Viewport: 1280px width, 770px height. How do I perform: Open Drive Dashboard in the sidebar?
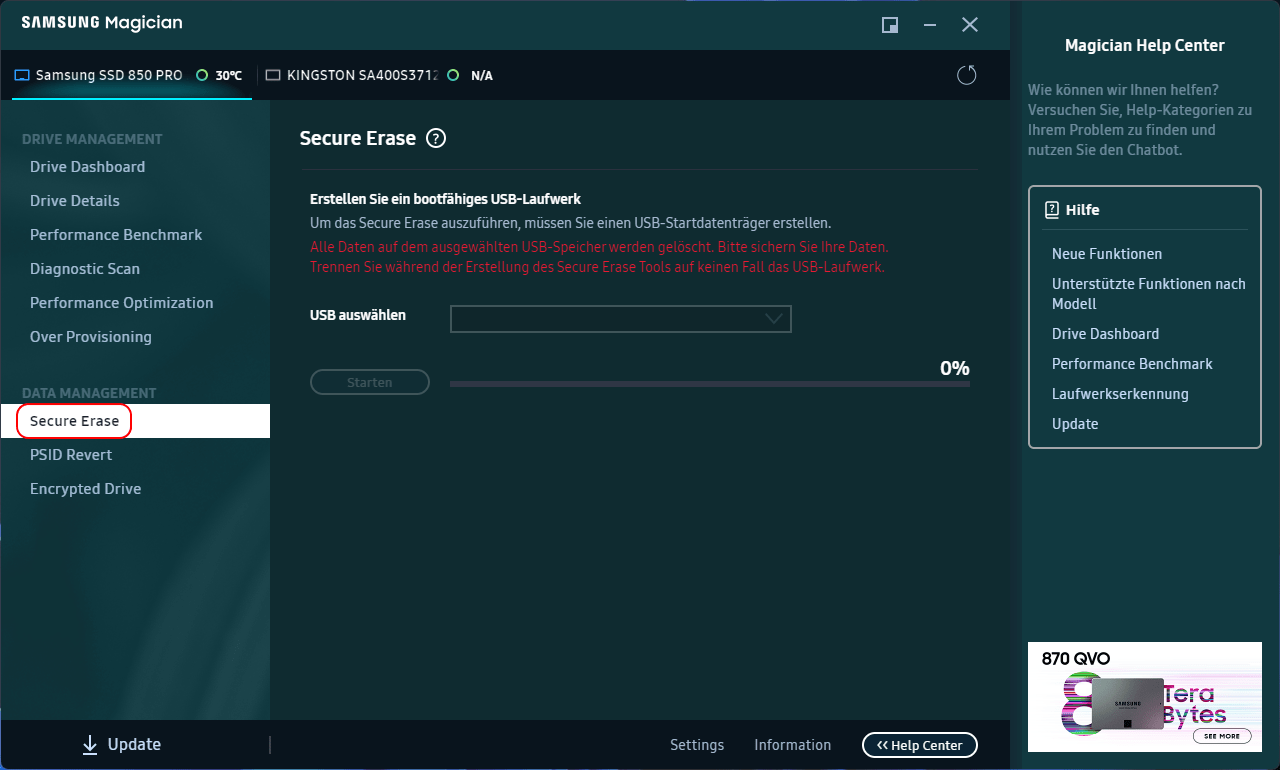click(x=87, y=167)
